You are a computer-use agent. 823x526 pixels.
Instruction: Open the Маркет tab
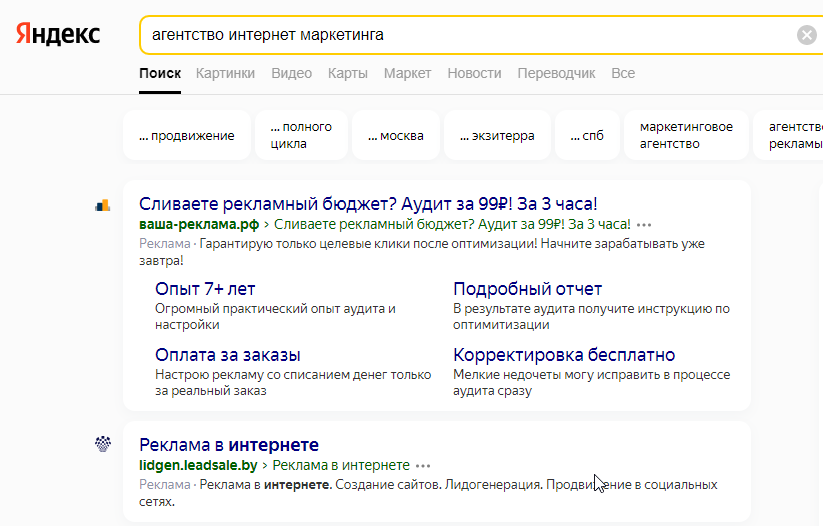tap(407, 73)
